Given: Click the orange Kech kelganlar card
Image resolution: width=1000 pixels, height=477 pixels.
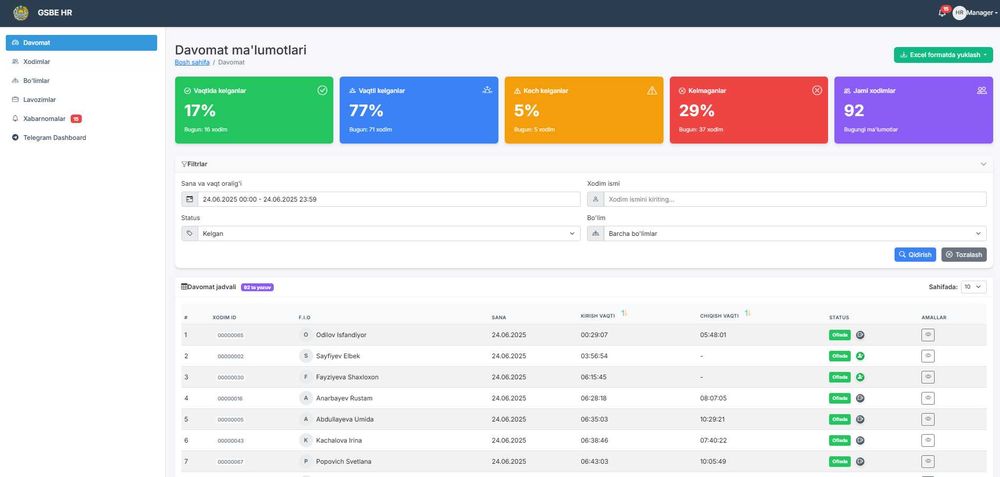Looking at the screenshot, I should click(x=584, y=110).
